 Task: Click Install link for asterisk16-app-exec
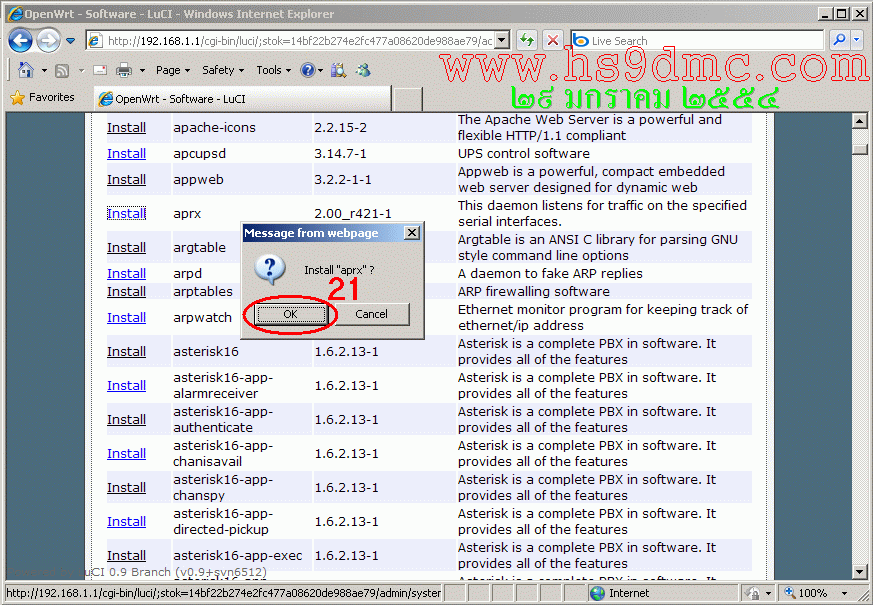pos(126,555)
